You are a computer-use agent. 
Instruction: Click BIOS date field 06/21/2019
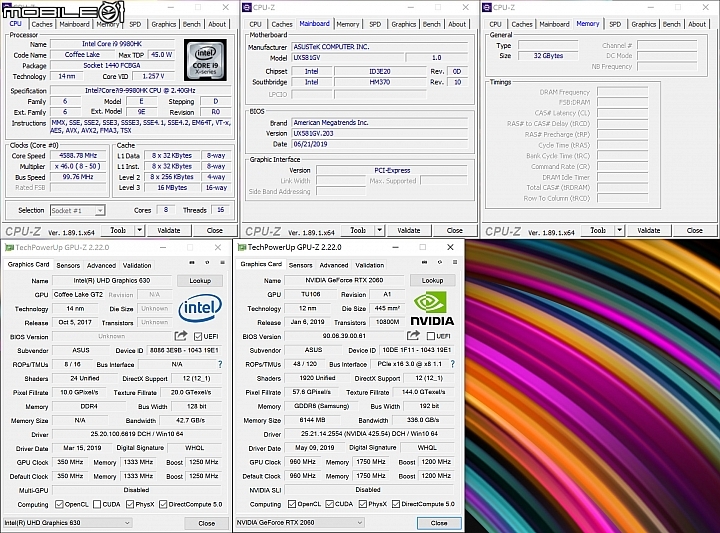click(380, 144)
